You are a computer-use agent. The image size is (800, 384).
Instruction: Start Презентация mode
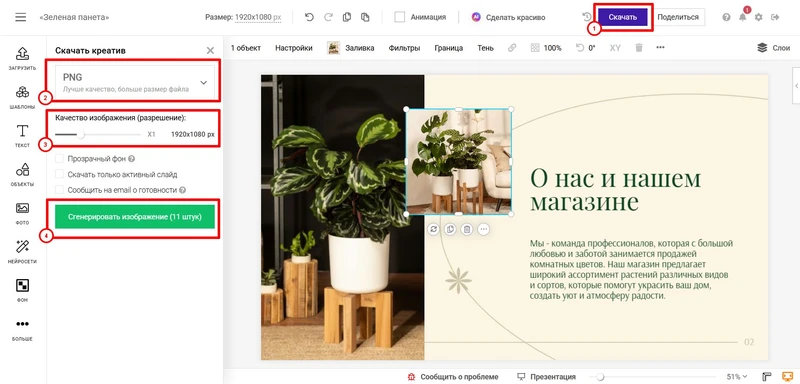coord(546,377)
